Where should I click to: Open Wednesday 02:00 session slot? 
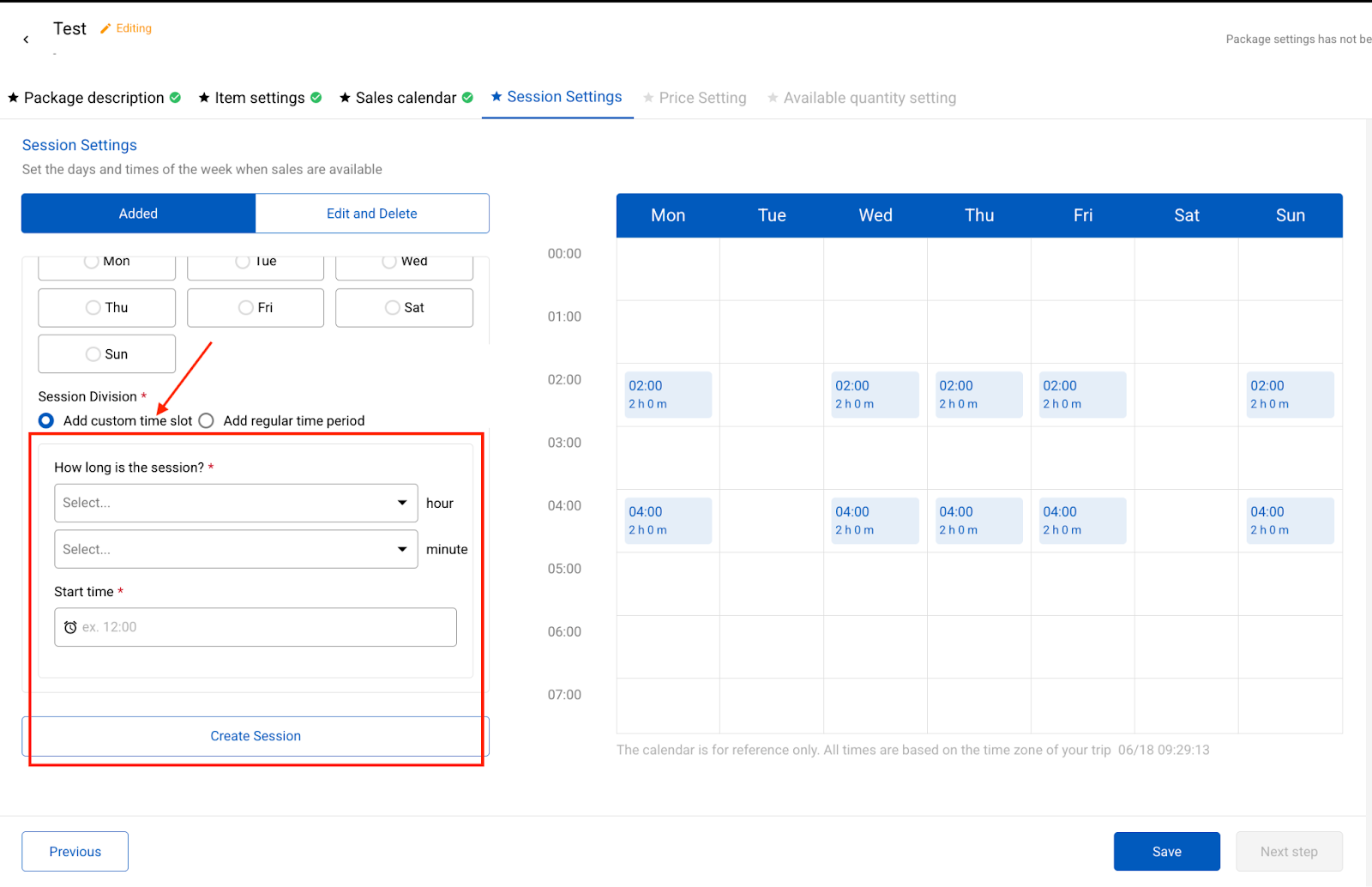[876, 395]
